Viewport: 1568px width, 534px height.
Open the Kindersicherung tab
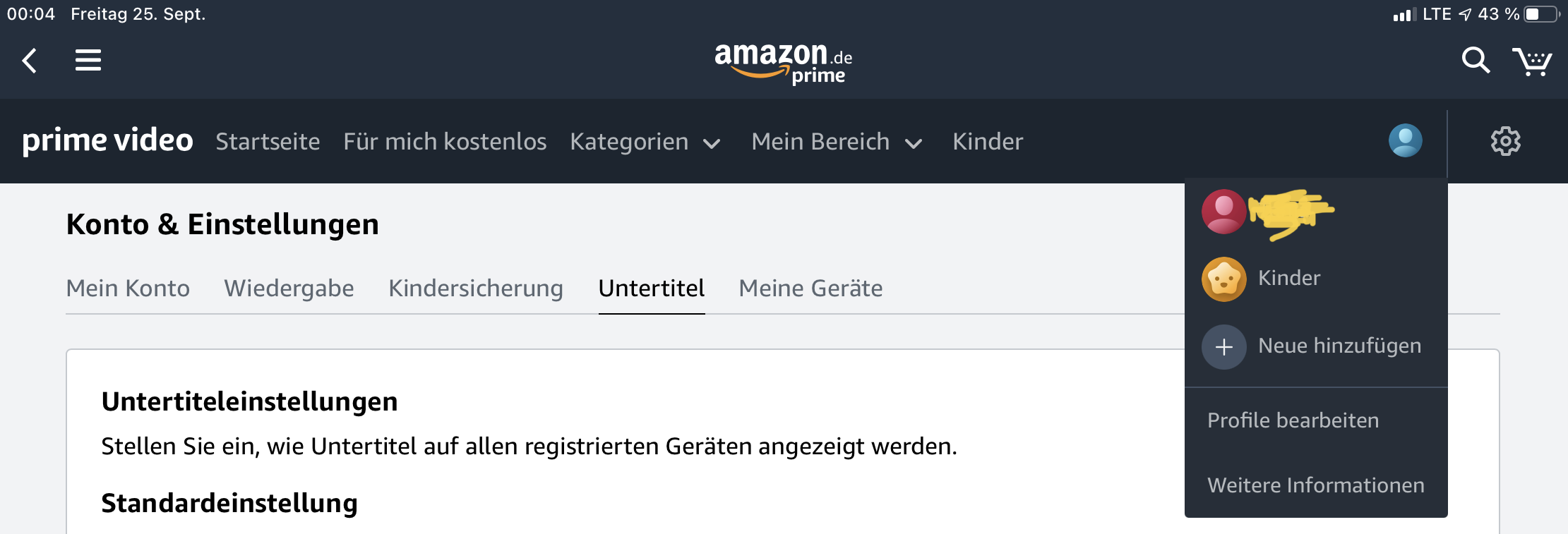point(476,288)
